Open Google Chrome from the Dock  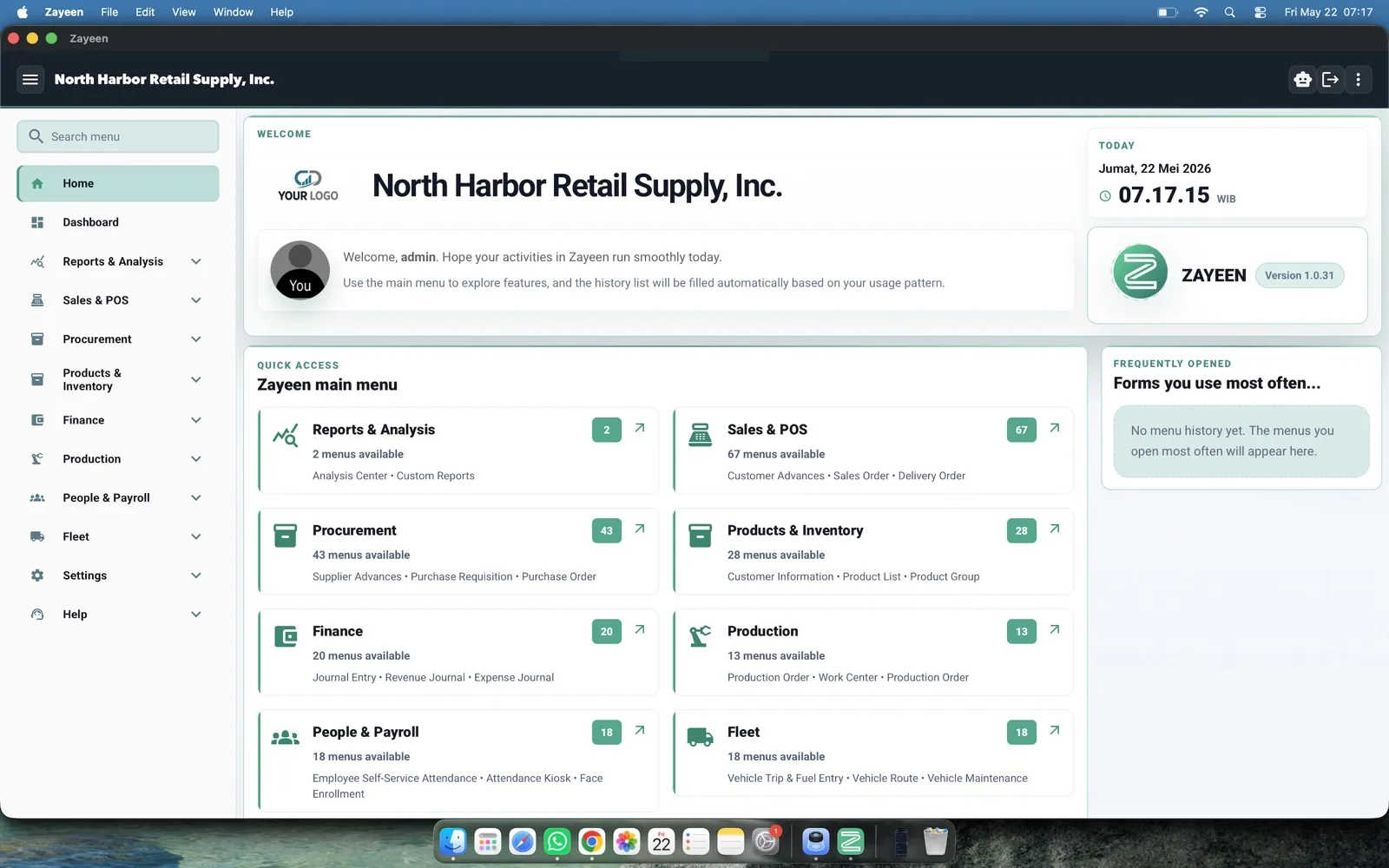(x=591, y=841)
